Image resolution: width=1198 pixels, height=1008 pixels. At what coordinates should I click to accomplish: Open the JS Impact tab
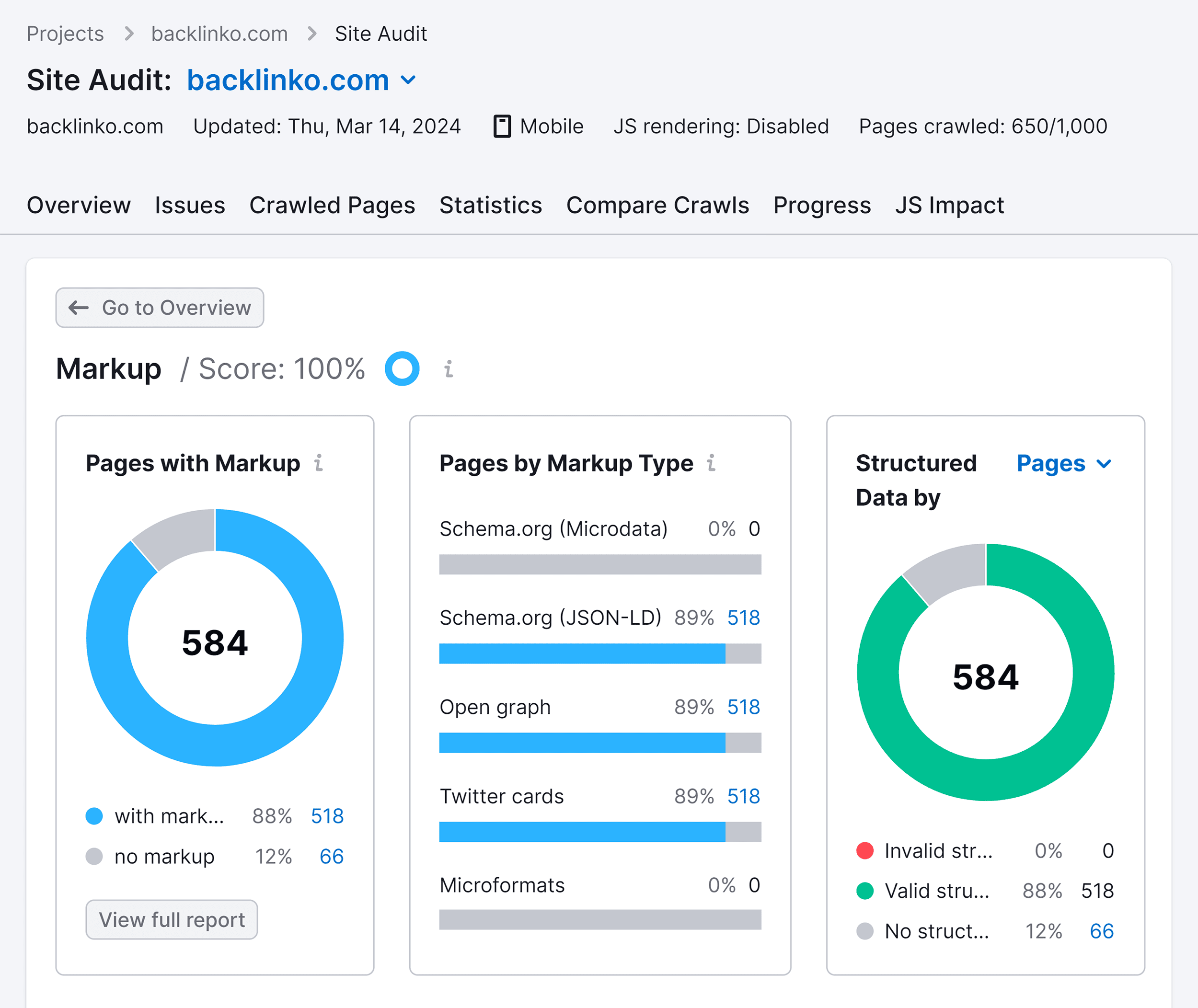tap(949, 205)
